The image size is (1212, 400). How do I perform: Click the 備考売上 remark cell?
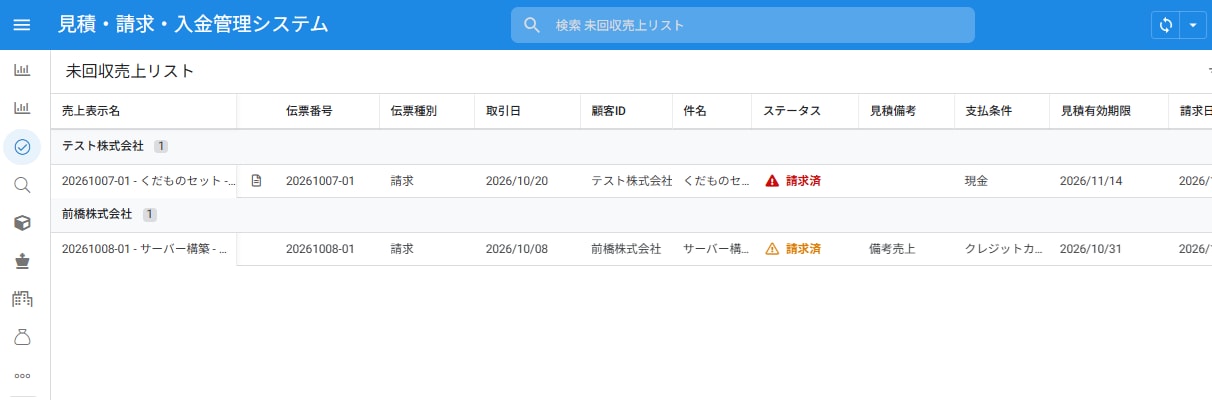pos(893,249)
